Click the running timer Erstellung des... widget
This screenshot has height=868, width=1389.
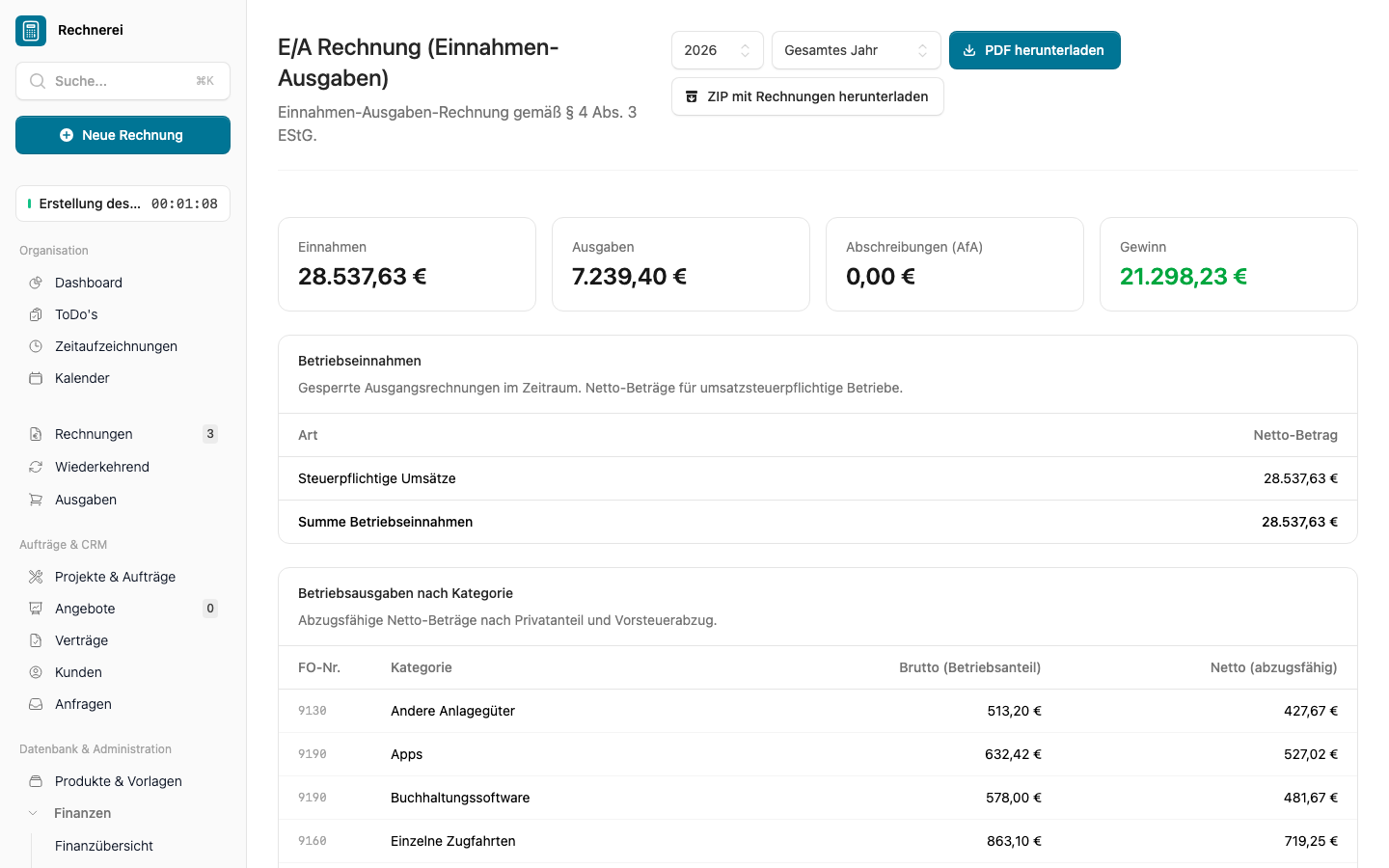[123, 203]
